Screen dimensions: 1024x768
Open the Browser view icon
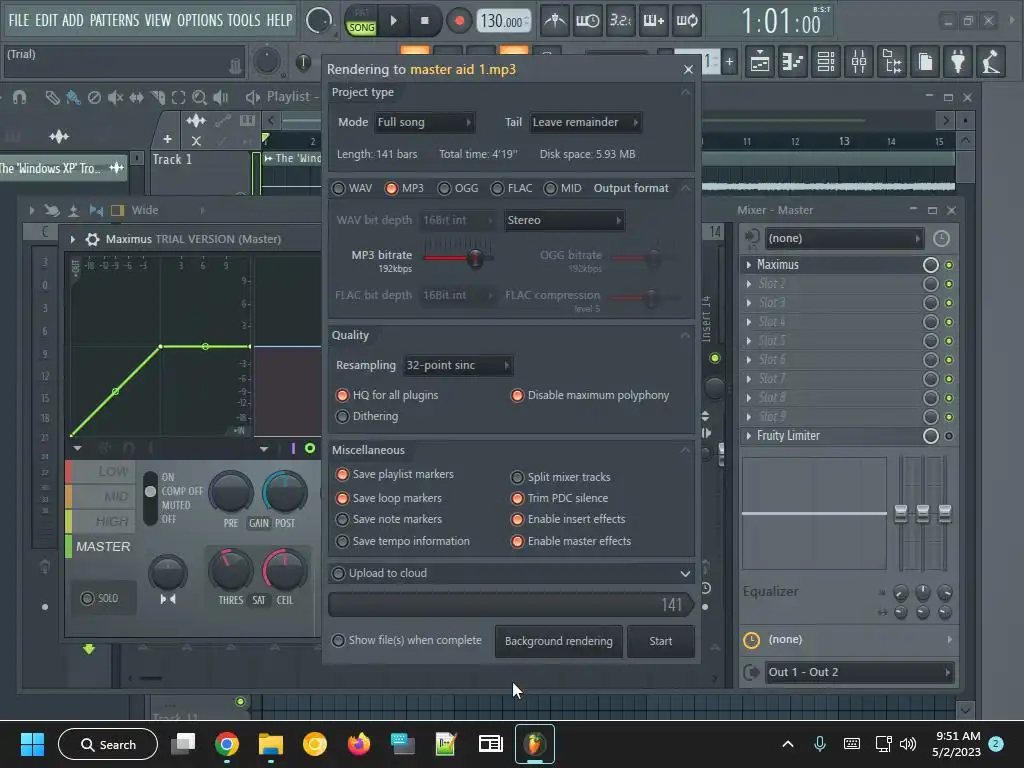(x=892, y=62)
